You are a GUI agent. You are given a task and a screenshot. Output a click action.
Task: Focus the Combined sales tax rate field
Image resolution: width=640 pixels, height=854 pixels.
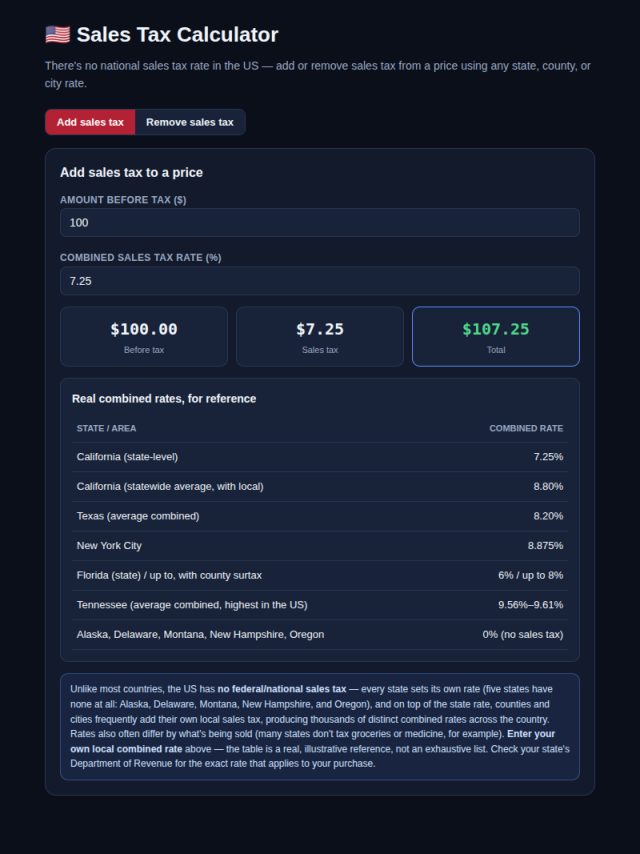coord(320,281)
